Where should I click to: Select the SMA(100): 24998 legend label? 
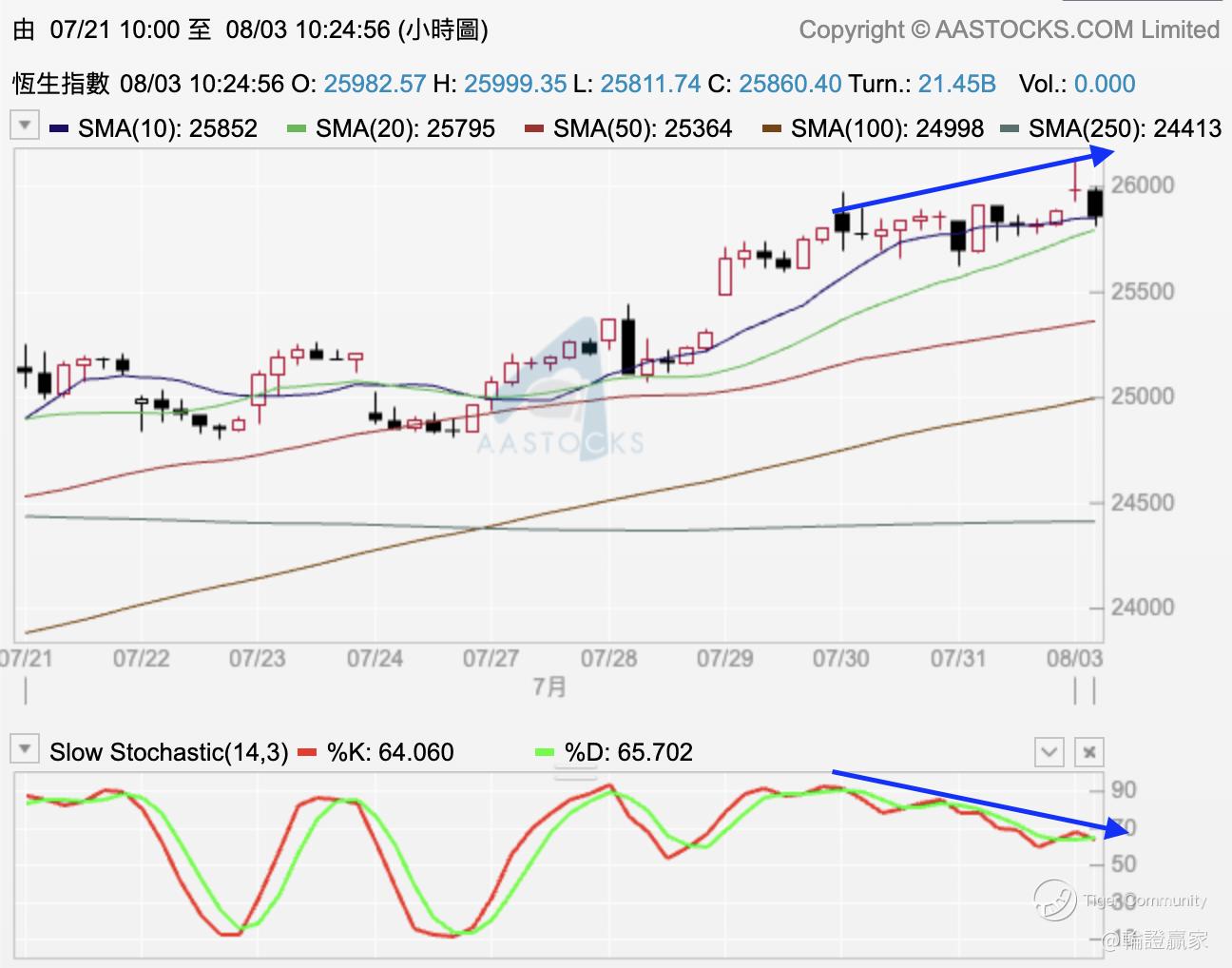pos(888,128)
